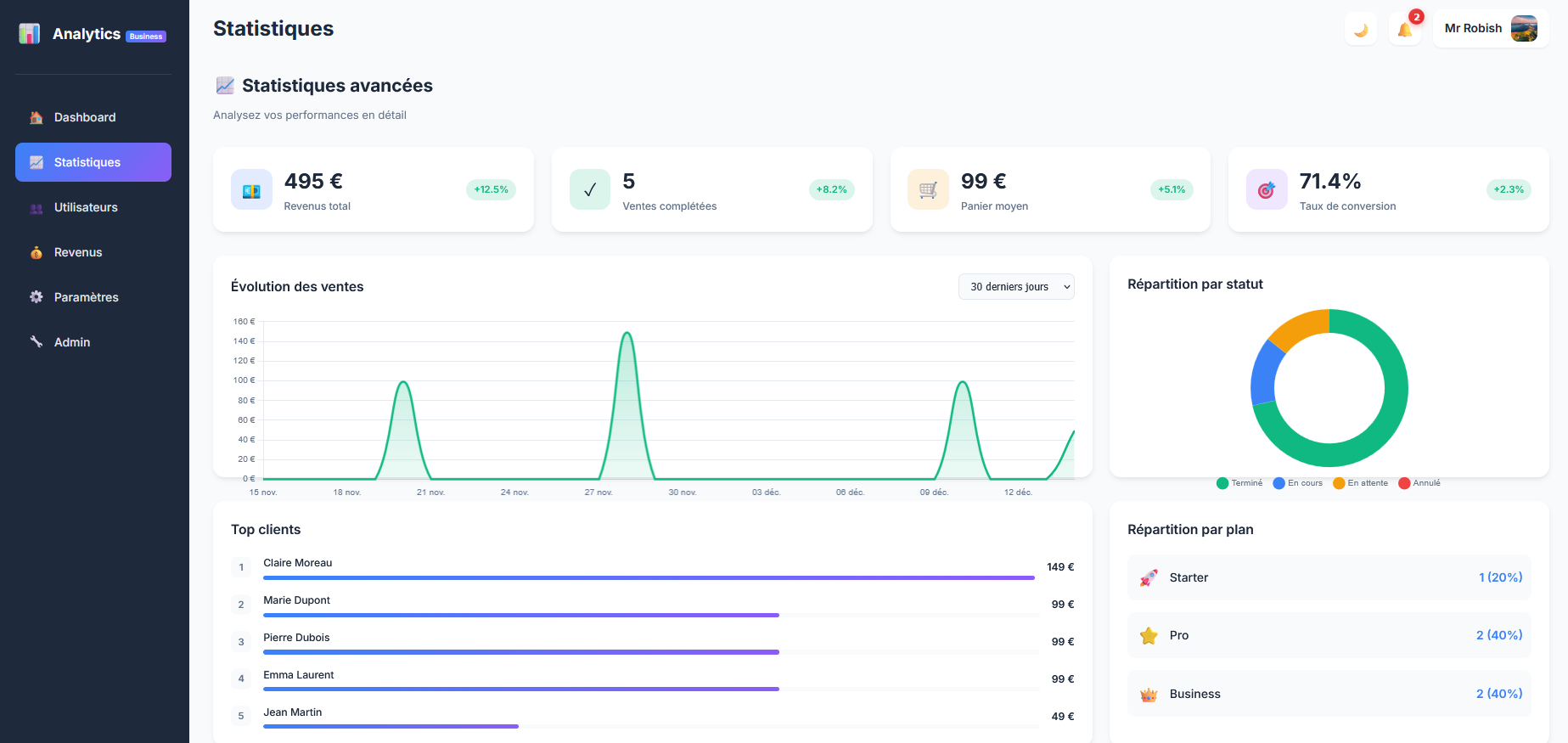Screen dimensions: 1568x743
Task: Open notifications bell icon
Action: (x=1405, y=29)
